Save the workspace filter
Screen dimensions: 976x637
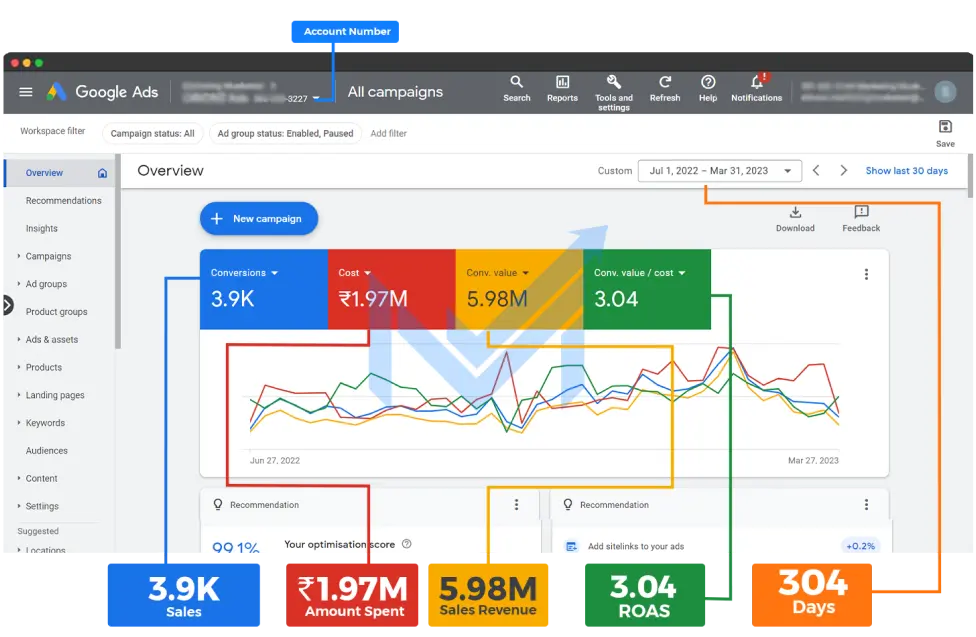click(x=945, y=127)
